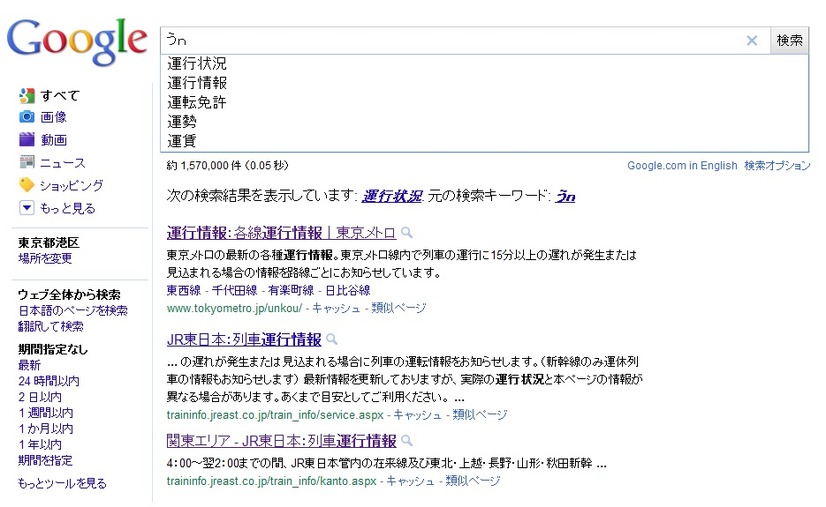Expand the もっと見る dropdown arrow

pyautogui.click(x=27, y=208)
